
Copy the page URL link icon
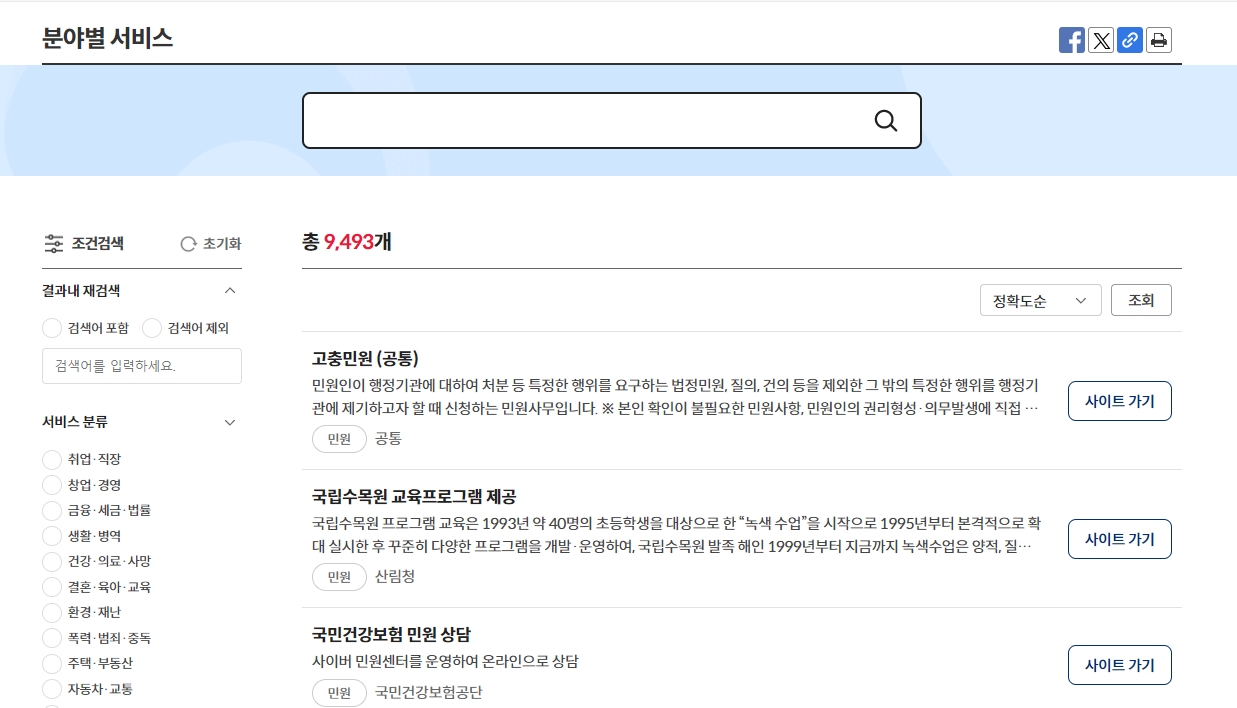point(1130,40)
